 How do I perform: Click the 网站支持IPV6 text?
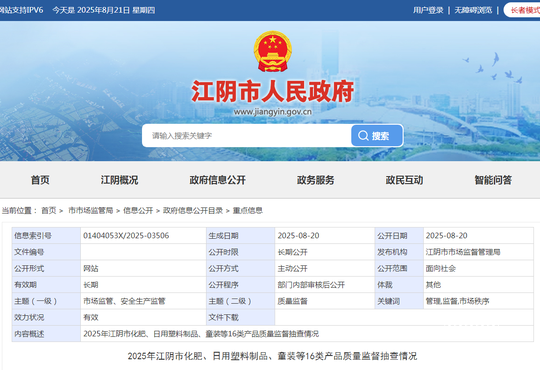21,10
